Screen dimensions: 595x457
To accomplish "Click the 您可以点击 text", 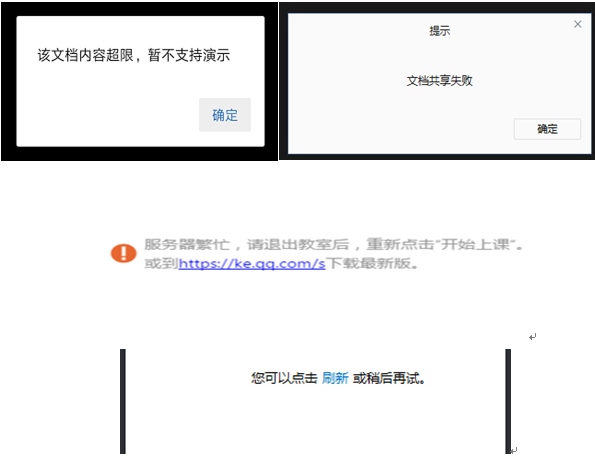I will click(x=284, y=378).
